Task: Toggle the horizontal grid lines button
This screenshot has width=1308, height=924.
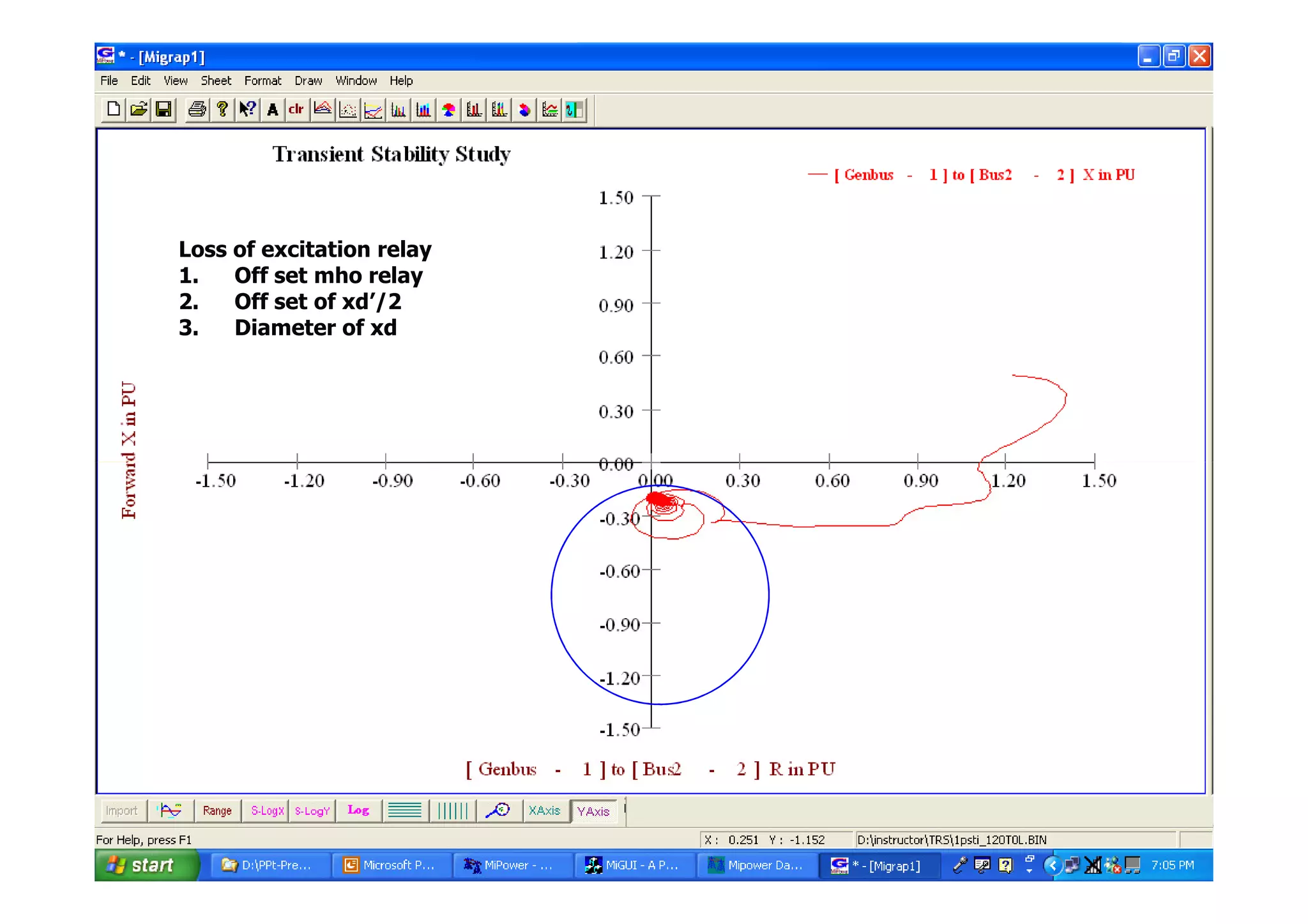Action: (404, 810)
